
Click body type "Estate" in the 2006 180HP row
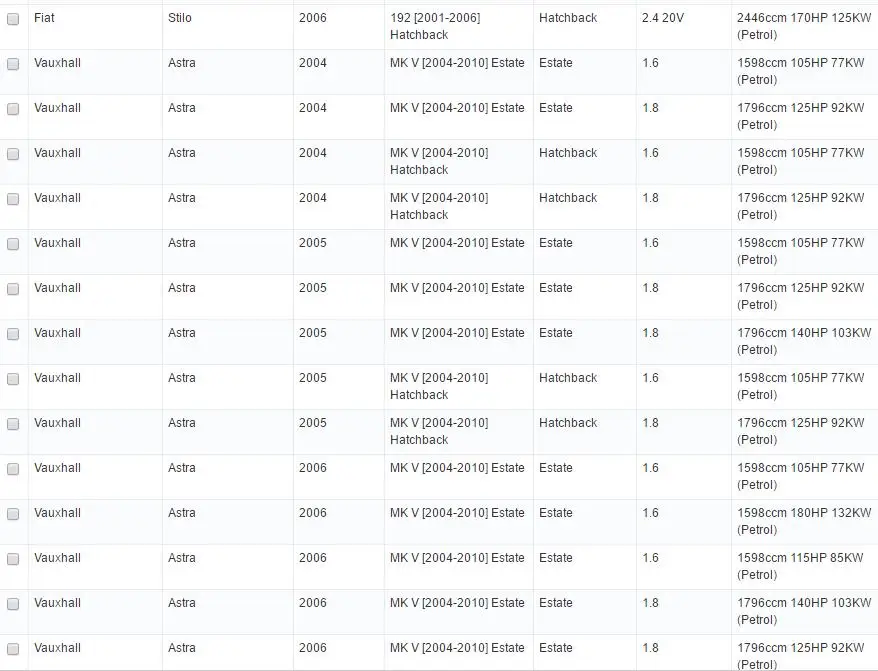[555, 512]
